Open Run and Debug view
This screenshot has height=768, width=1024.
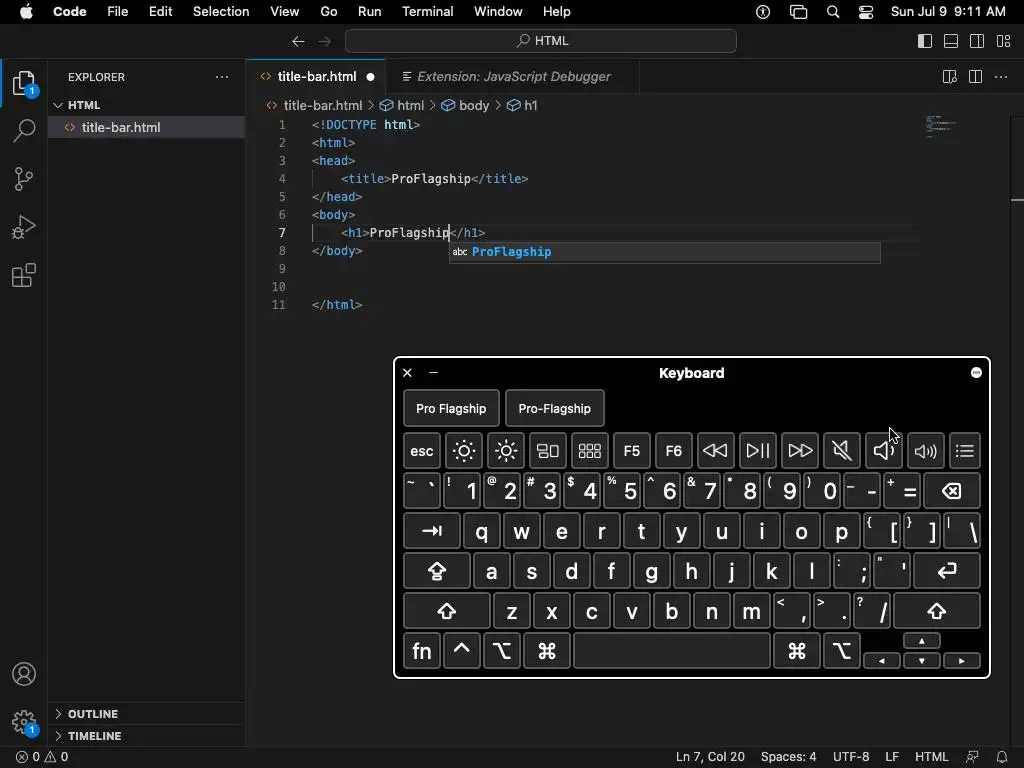point(24,227)
